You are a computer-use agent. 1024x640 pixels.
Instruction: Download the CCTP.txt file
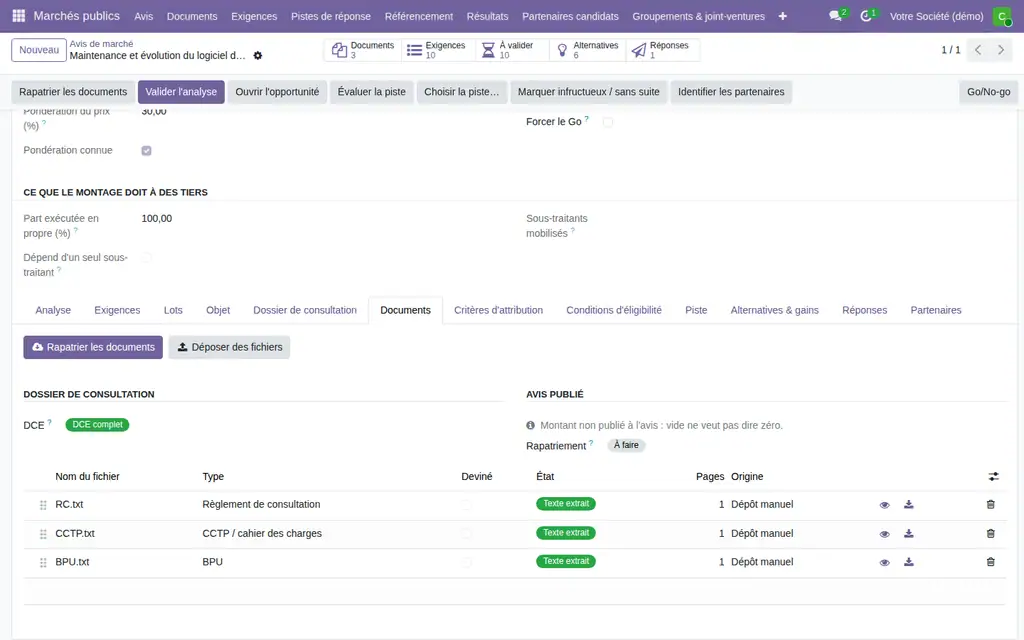pos(908,534)
